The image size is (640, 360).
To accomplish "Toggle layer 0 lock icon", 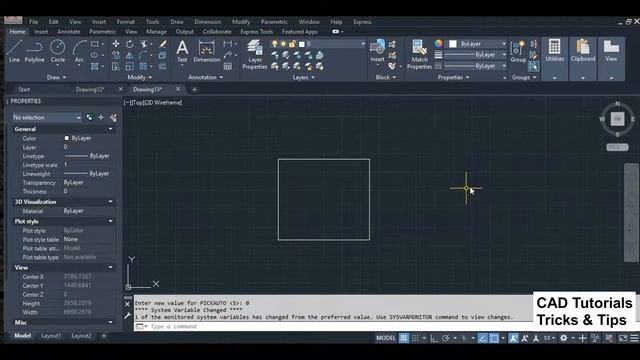I will (x=292, y=44).
